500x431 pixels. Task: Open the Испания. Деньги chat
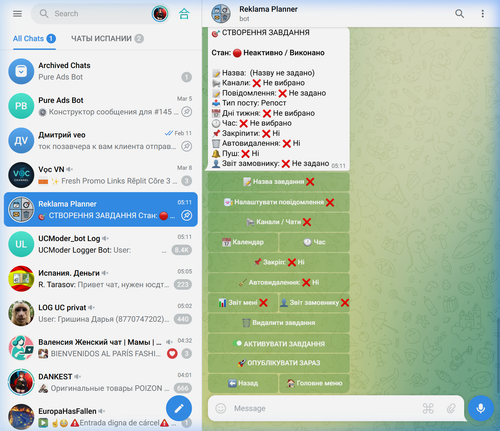[101, 279]
